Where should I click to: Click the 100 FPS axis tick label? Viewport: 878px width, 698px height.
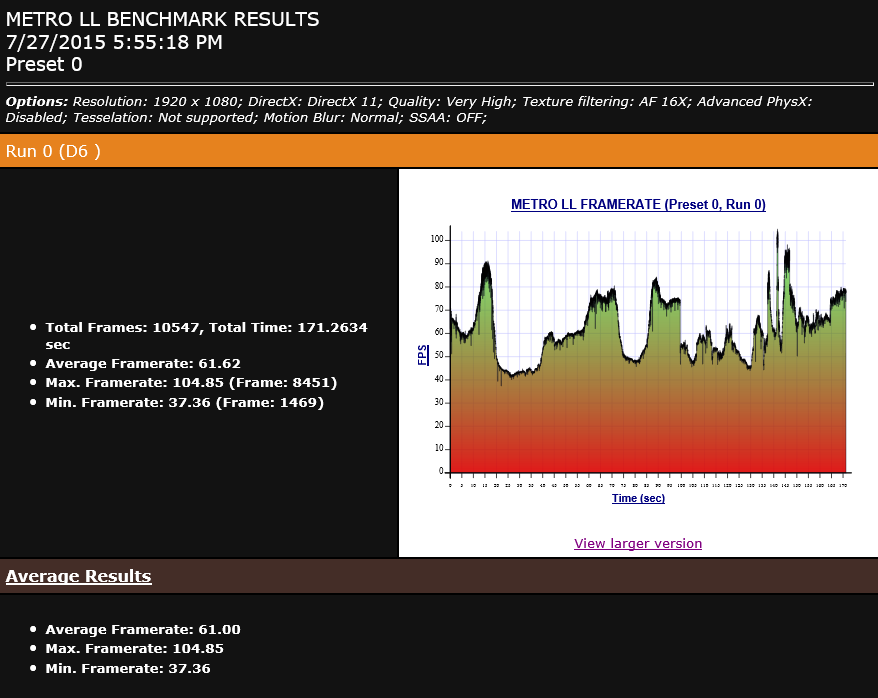(x=436, y=239)
